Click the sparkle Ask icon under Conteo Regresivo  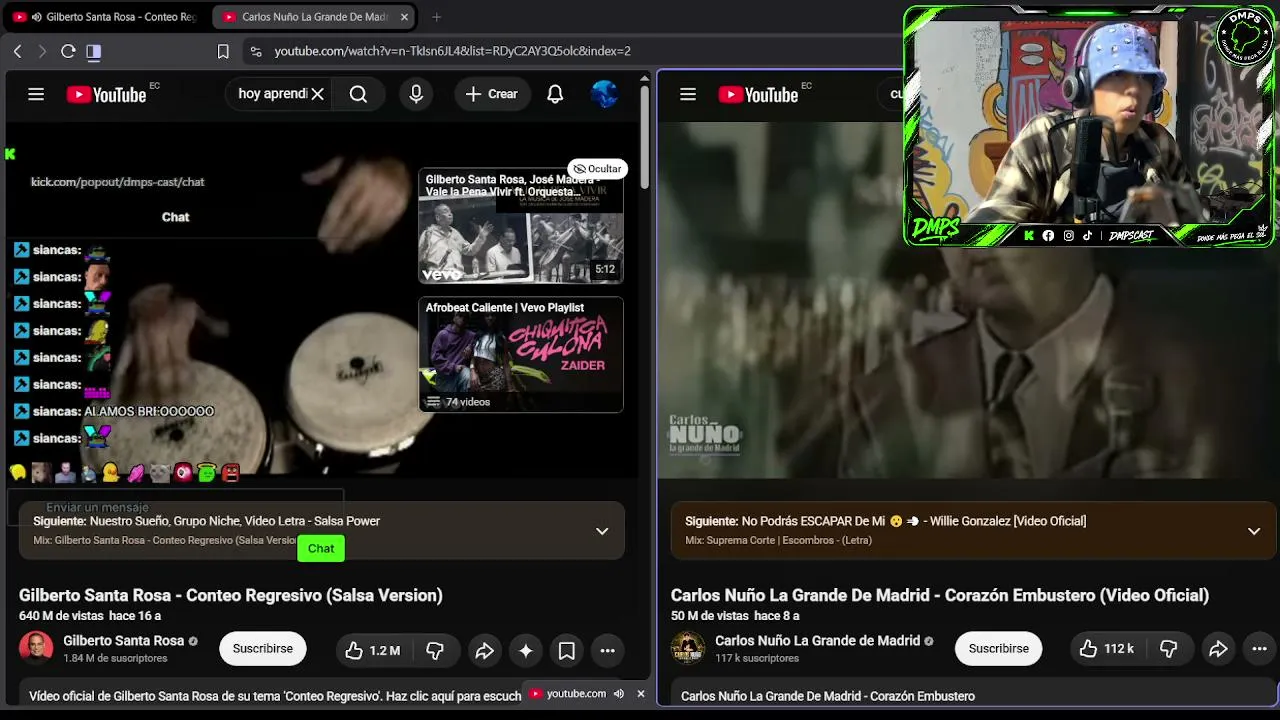coord(526,650)
